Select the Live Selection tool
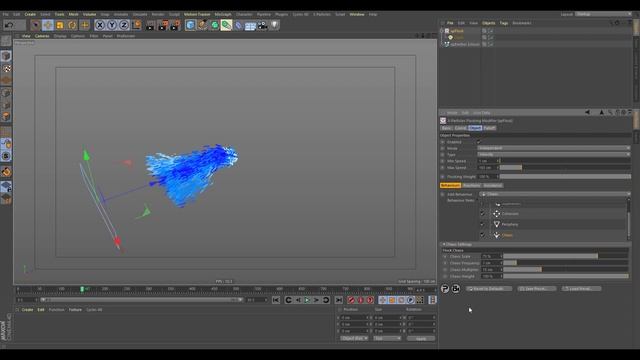Screen dimensions: 640x360 pyautogui.click(x=36, y=25)
